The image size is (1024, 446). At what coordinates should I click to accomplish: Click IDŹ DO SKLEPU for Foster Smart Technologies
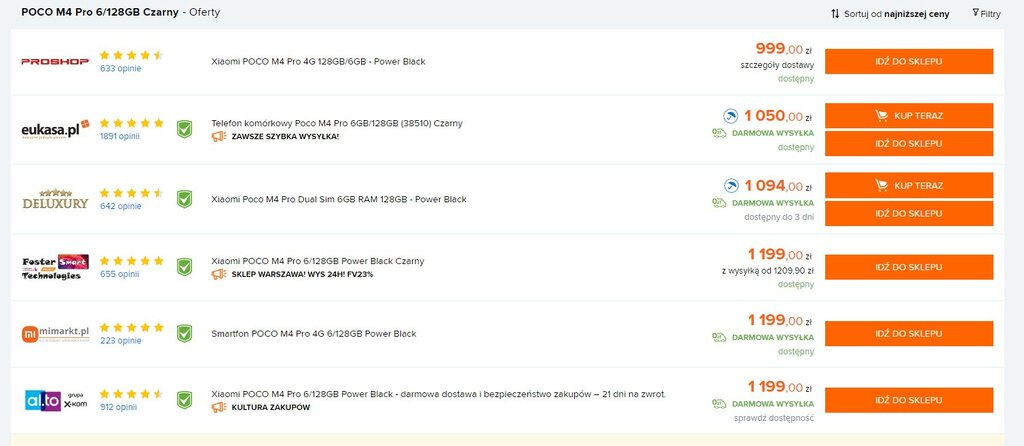908,267
